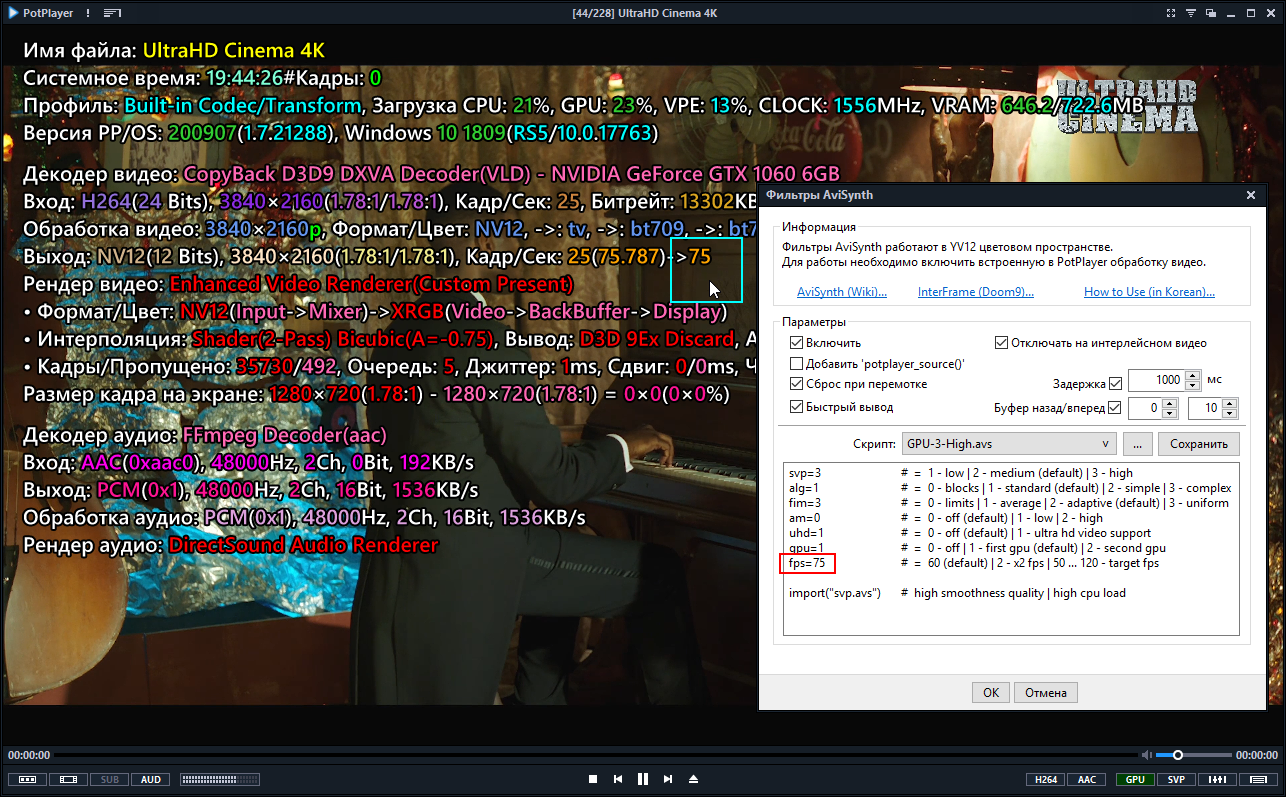
Task: Click the delay value field showing 1000
Action: pos(1155,381)
